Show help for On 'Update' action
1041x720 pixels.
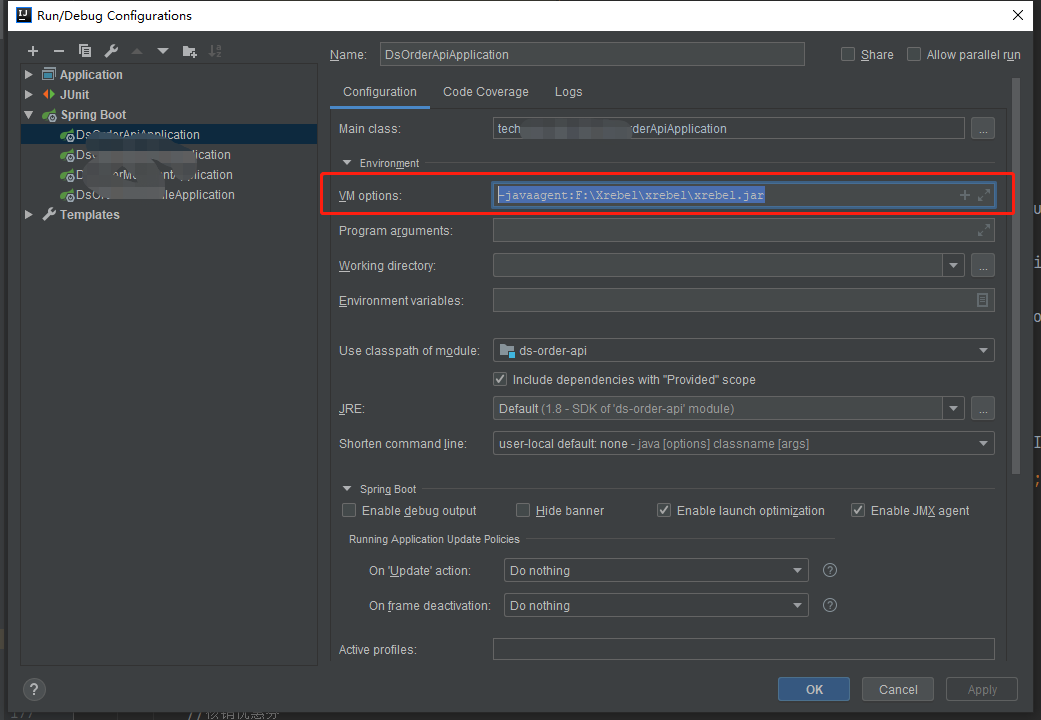coord(830,570)
